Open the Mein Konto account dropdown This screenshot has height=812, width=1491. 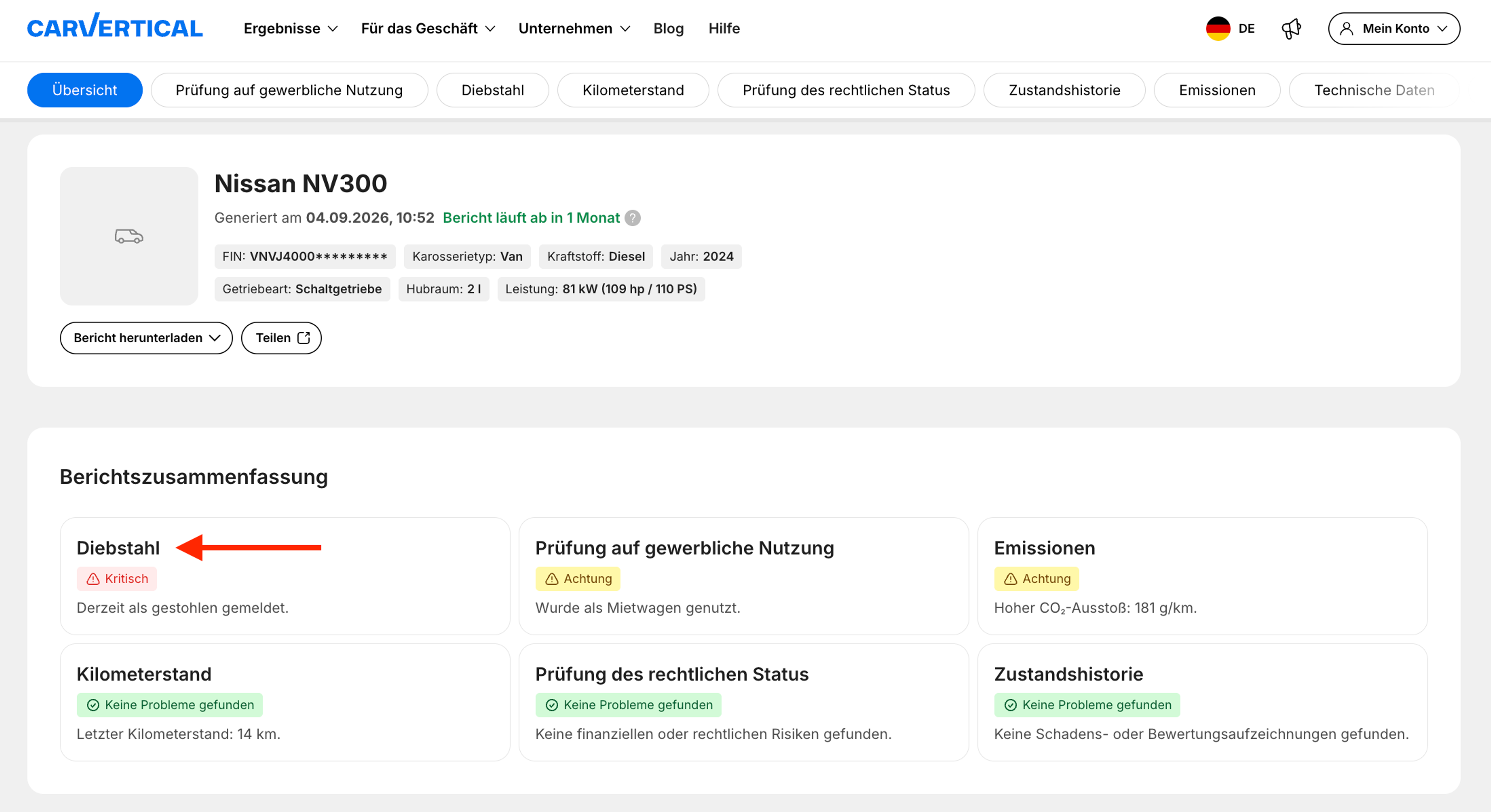pos(1394,28)
